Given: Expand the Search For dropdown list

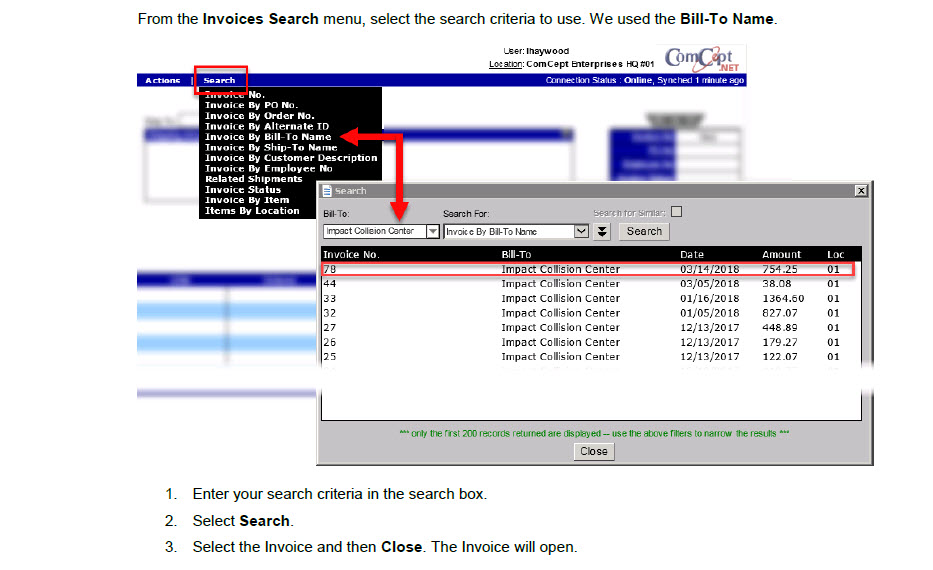Looking at the screenshot, I should pos(581,231).
